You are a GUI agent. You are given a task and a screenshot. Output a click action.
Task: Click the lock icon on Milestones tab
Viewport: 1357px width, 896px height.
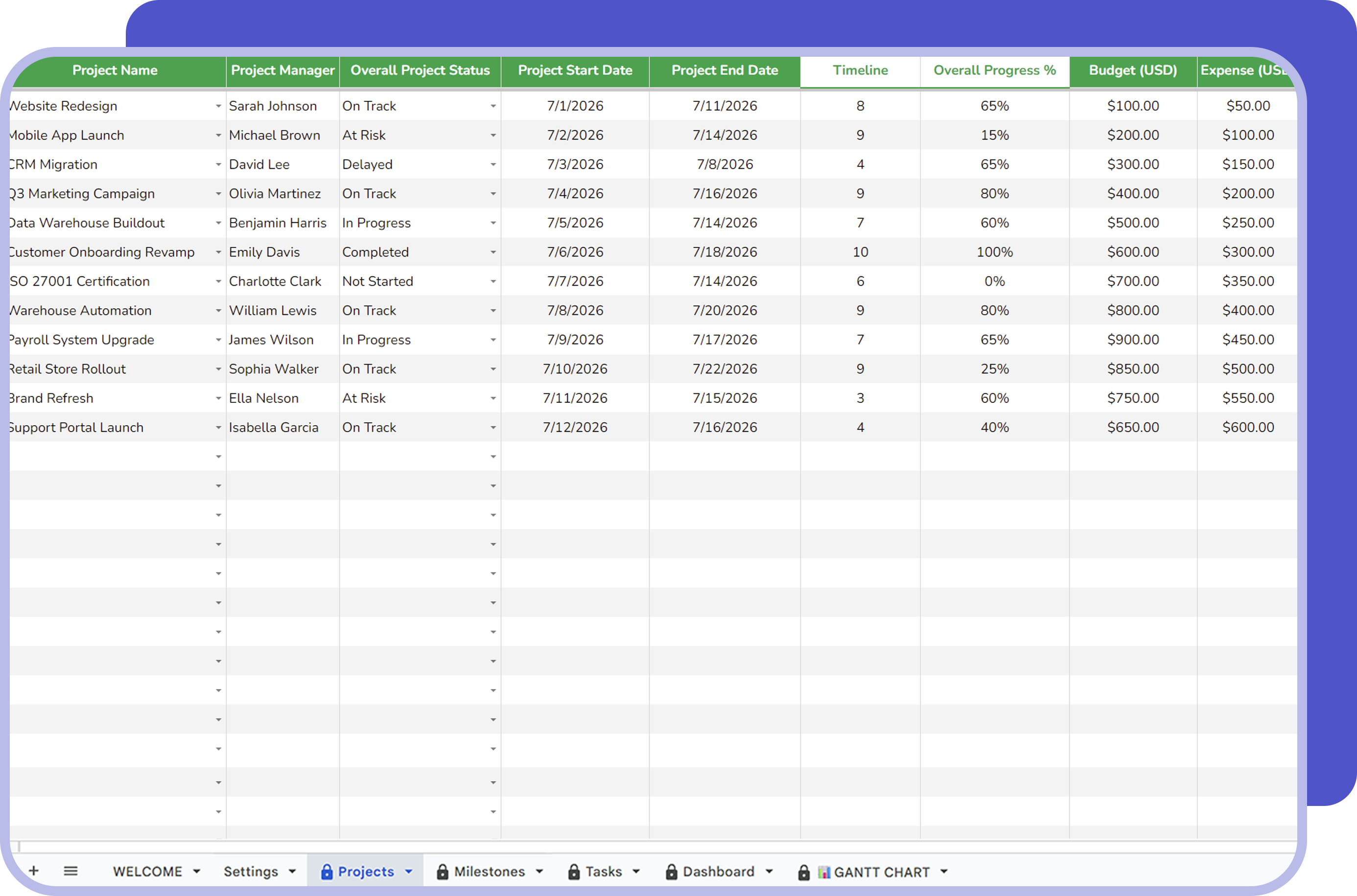[443, 872]
